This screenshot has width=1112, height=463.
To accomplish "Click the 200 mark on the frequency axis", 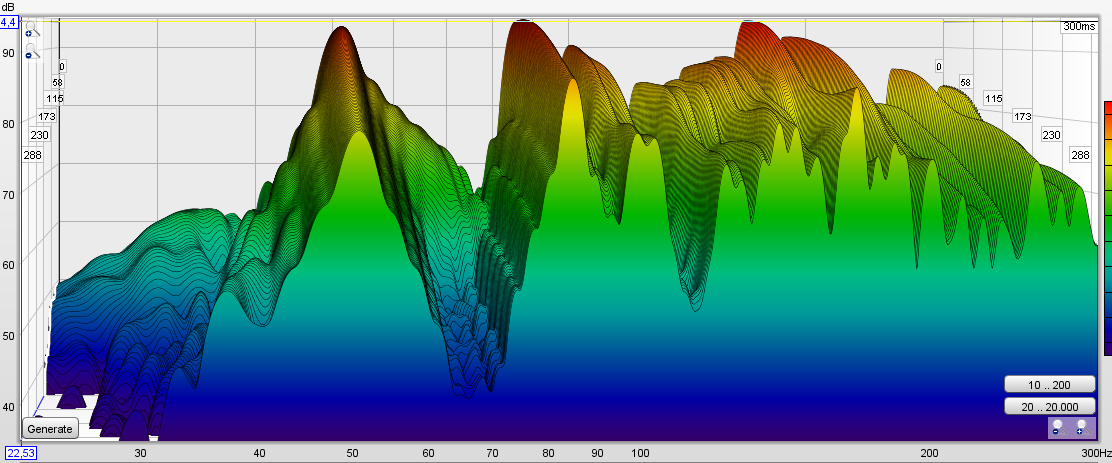I will point(930,454).
